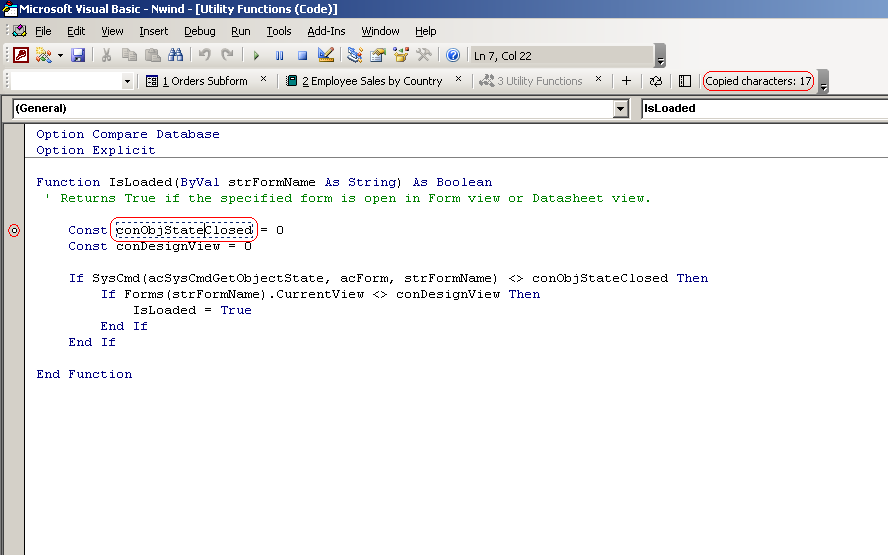Screen dimensions: 888x555
Task: Click 'acSysCmdGetObjectState' in the If line
Action: pyautogui.click(x=236, y=278)
